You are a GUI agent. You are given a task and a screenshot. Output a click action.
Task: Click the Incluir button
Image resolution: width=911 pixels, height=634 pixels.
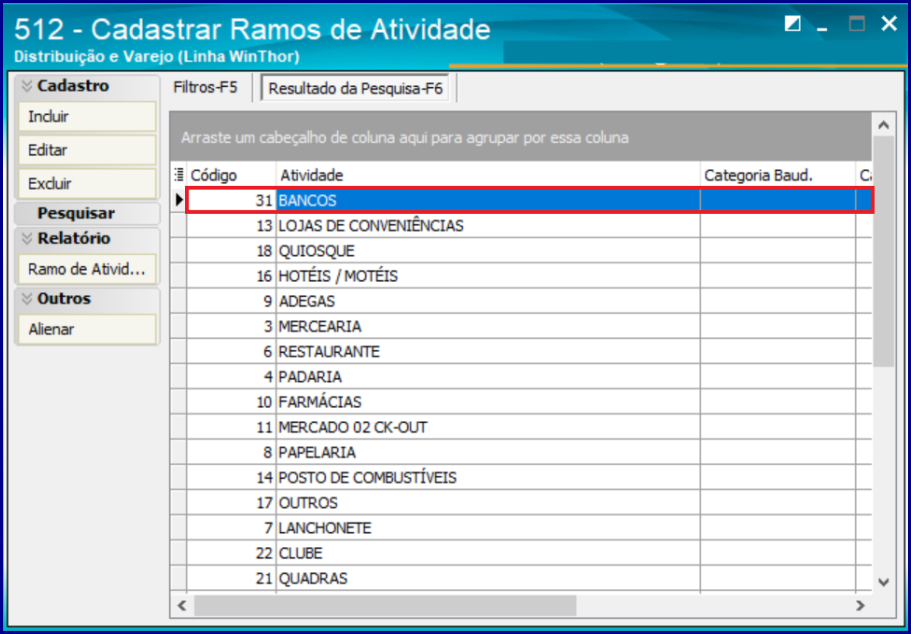[x=87, y=116]
